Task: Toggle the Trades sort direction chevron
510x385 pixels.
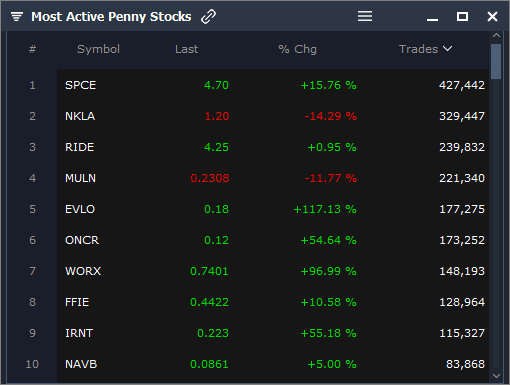Action: pyautogui.click(x=448, y=49)
